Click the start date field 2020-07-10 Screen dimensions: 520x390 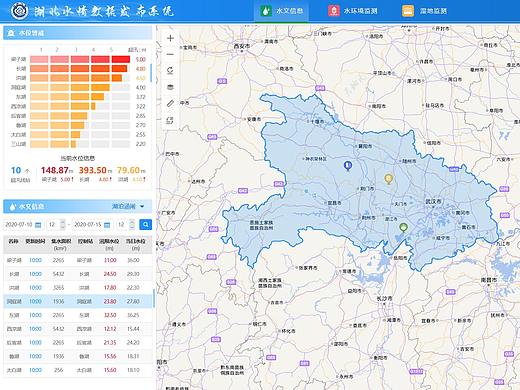click(x=23, y=225)
